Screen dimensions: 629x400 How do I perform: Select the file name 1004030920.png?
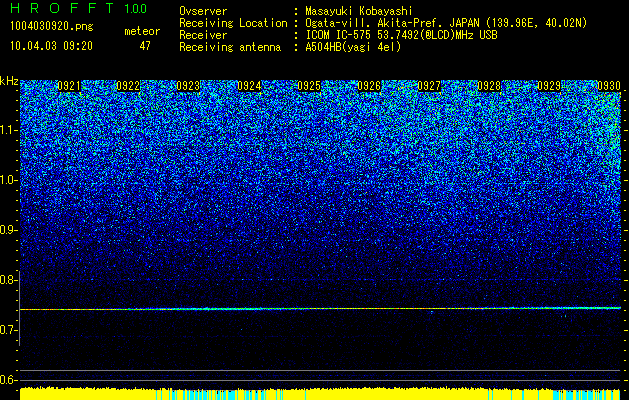point(52,27)
